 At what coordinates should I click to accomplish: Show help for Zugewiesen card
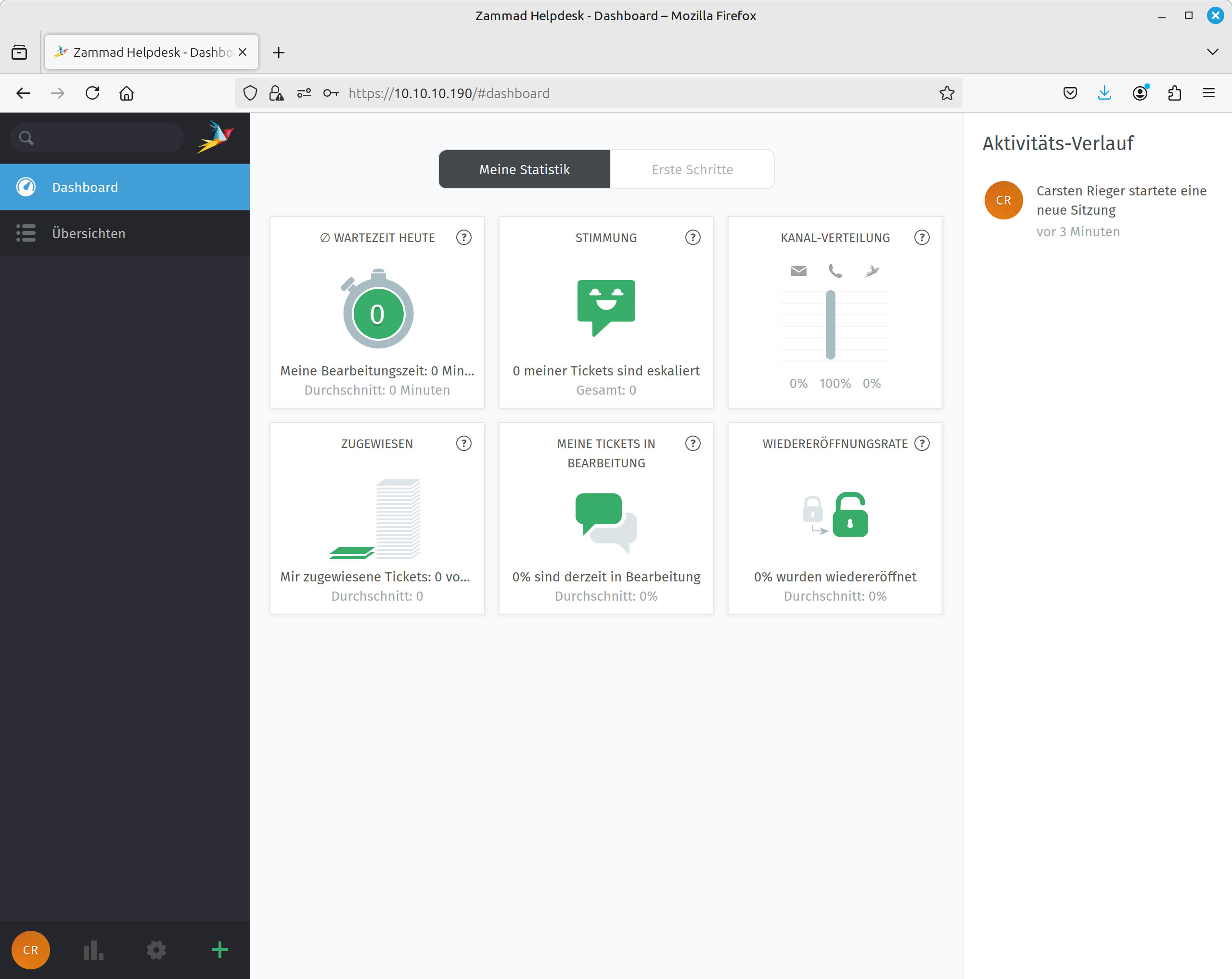463,443
